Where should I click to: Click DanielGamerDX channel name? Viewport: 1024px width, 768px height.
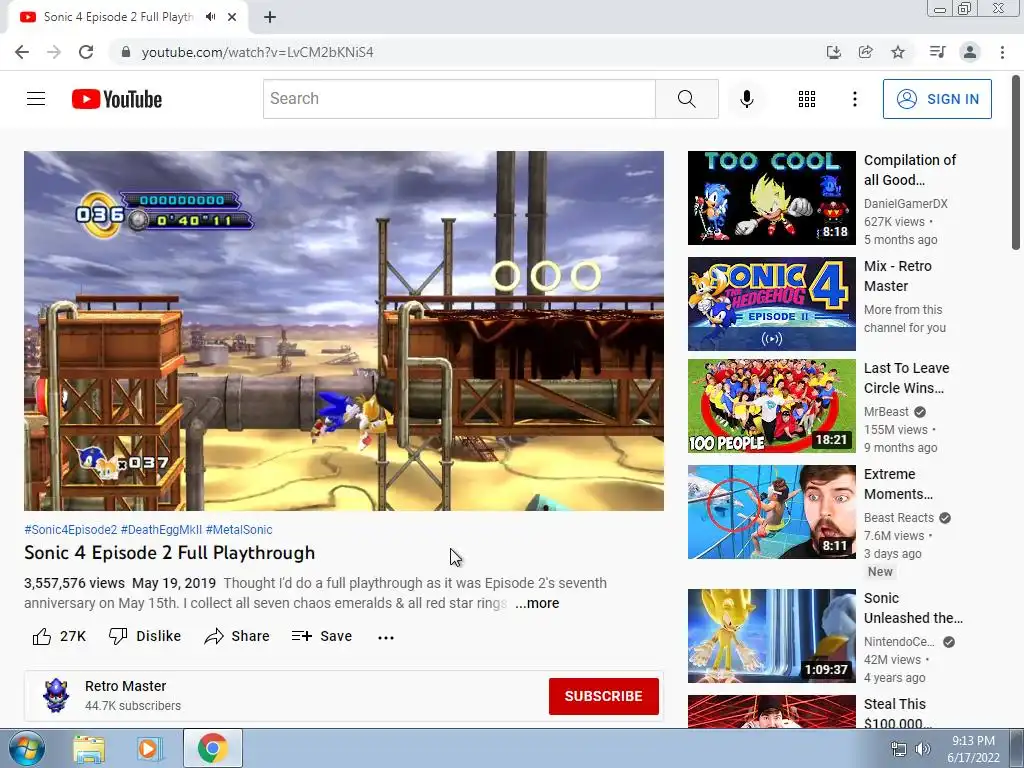coord(906,204)
